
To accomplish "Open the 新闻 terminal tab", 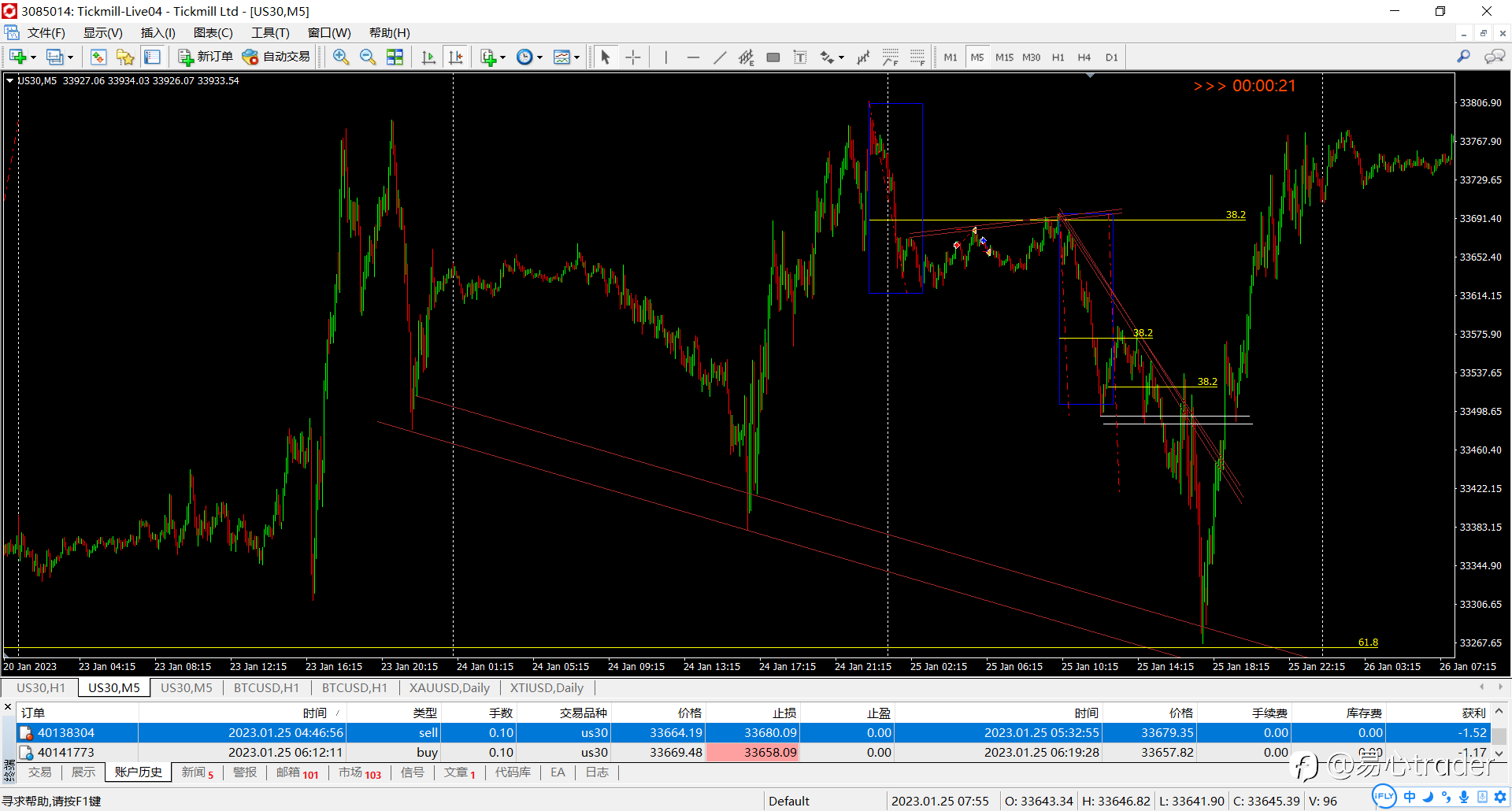I will [x=197, y=772].
